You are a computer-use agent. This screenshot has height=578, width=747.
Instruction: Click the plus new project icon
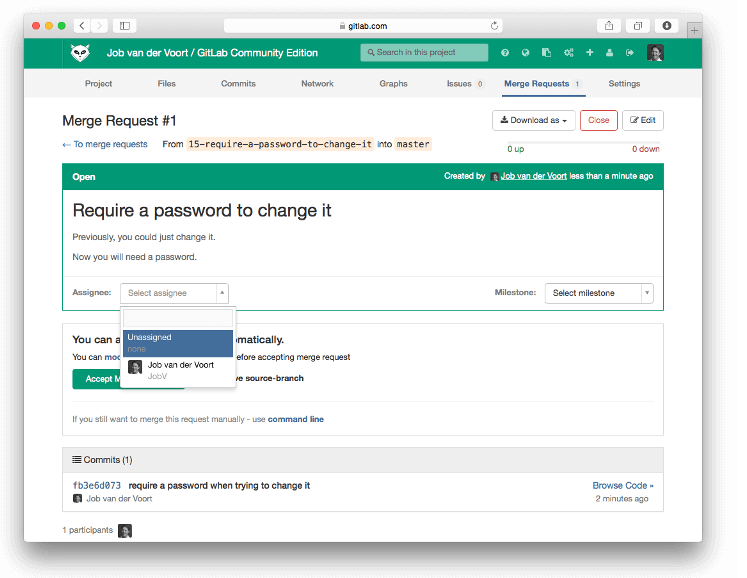tap(589, 53)
